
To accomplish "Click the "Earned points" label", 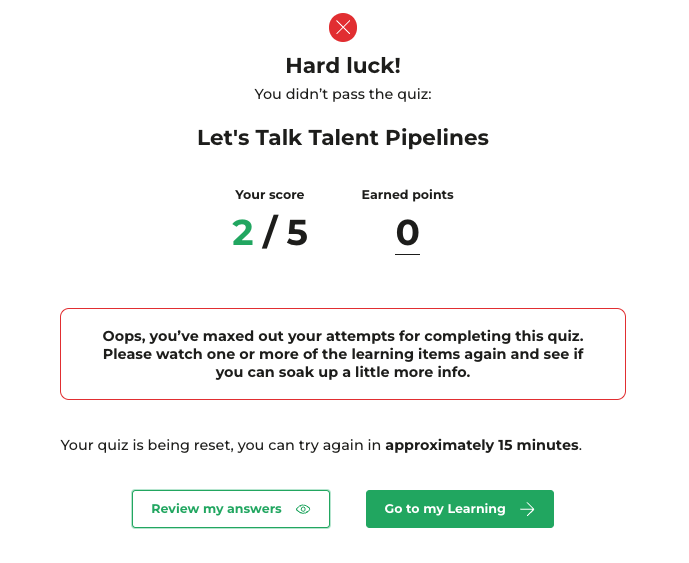I will [407, 195].
